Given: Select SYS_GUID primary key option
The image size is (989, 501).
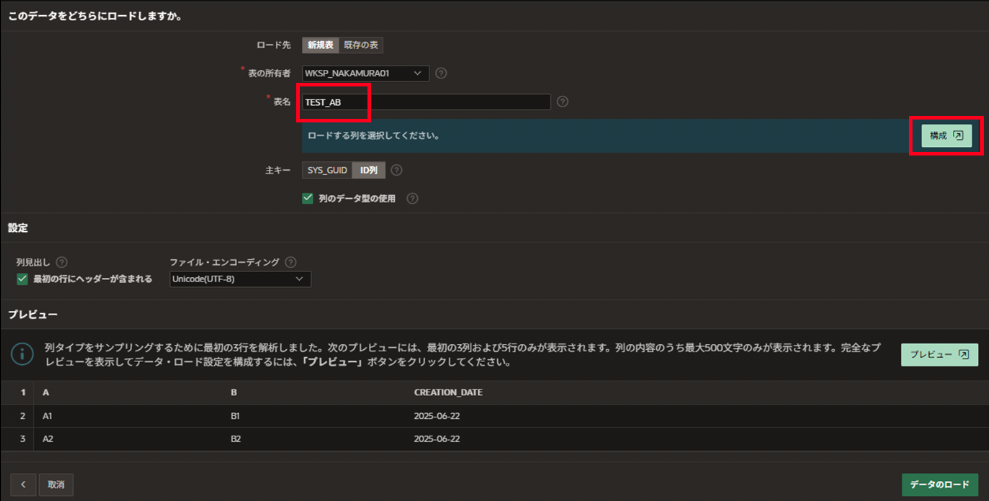Looking at the screenshot, I should pyautogui.click(x=327, y=171).
